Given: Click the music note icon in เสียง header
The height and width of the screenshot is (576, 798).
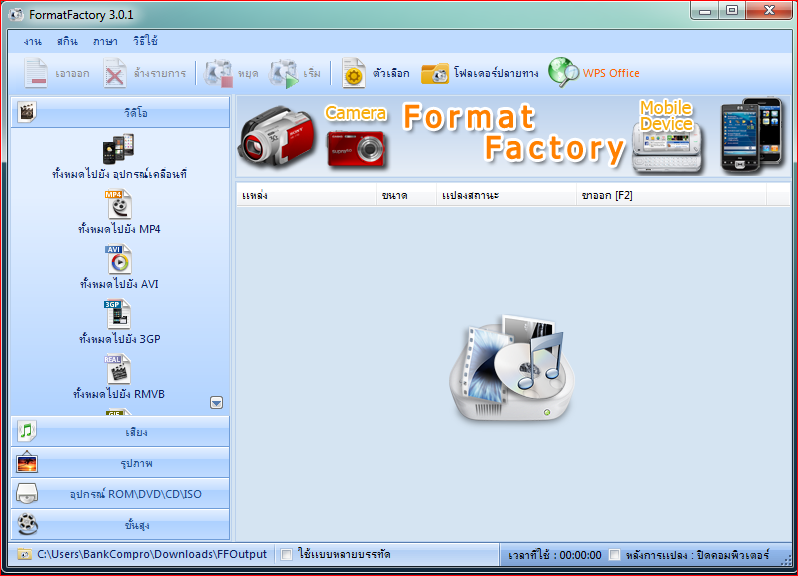Looking at the screenshot, I should 26,431.
